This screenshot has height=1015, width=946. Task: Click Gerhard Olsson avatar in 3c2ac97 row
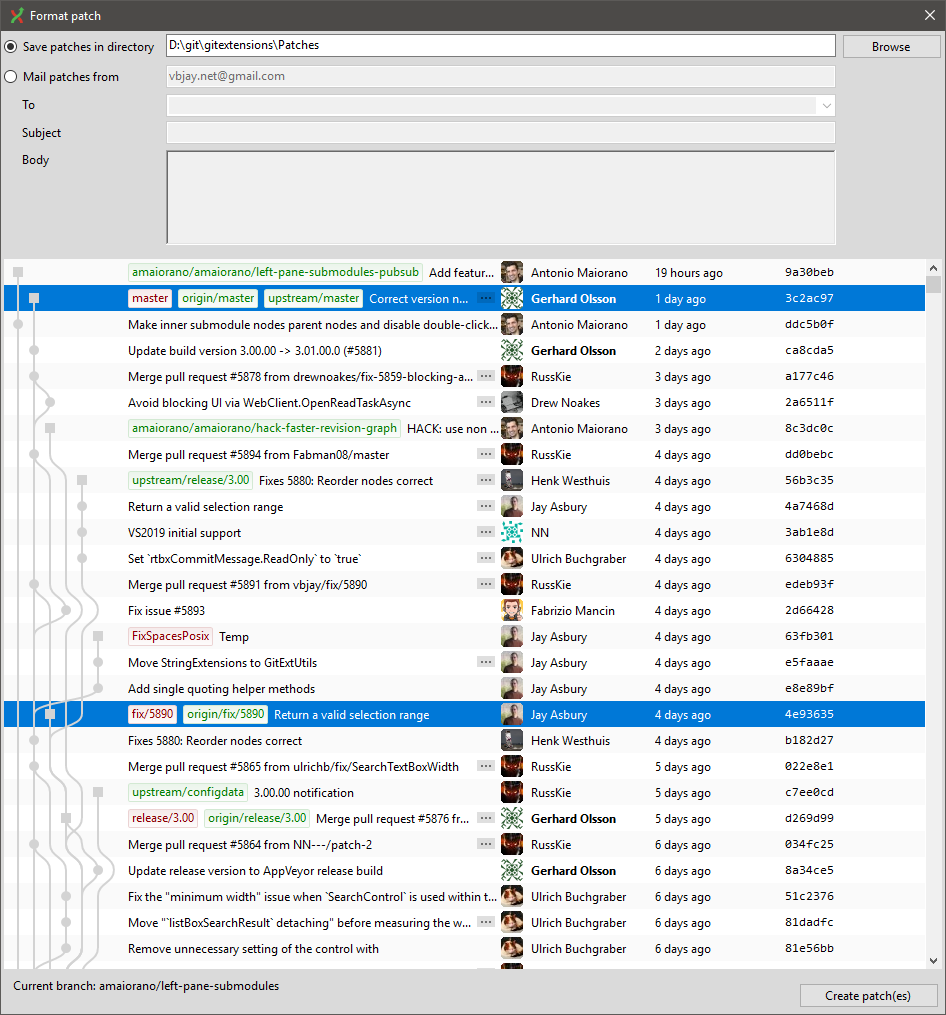pos(512,298)
